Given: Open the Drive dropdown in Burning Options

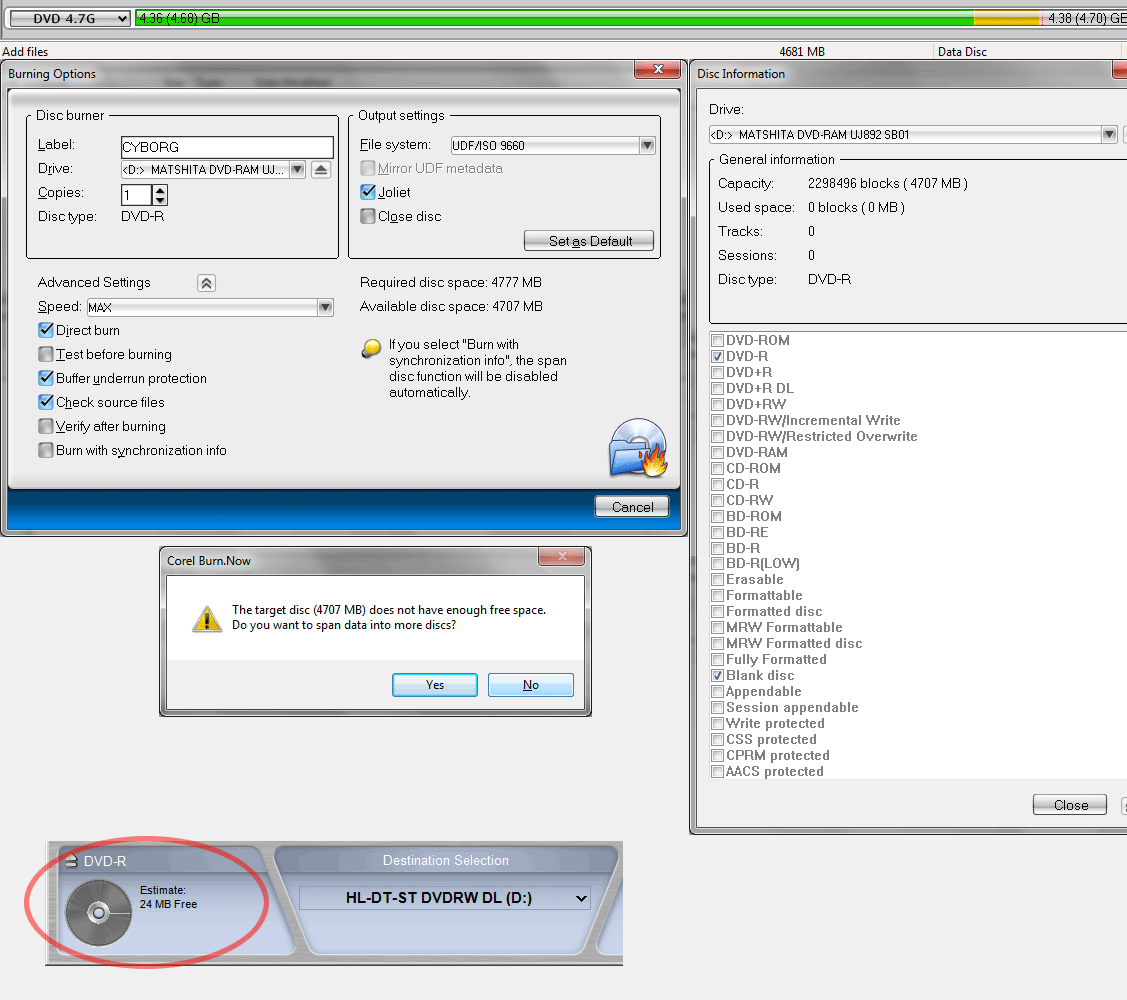Looking at the screenshot, I should point(213,170).
